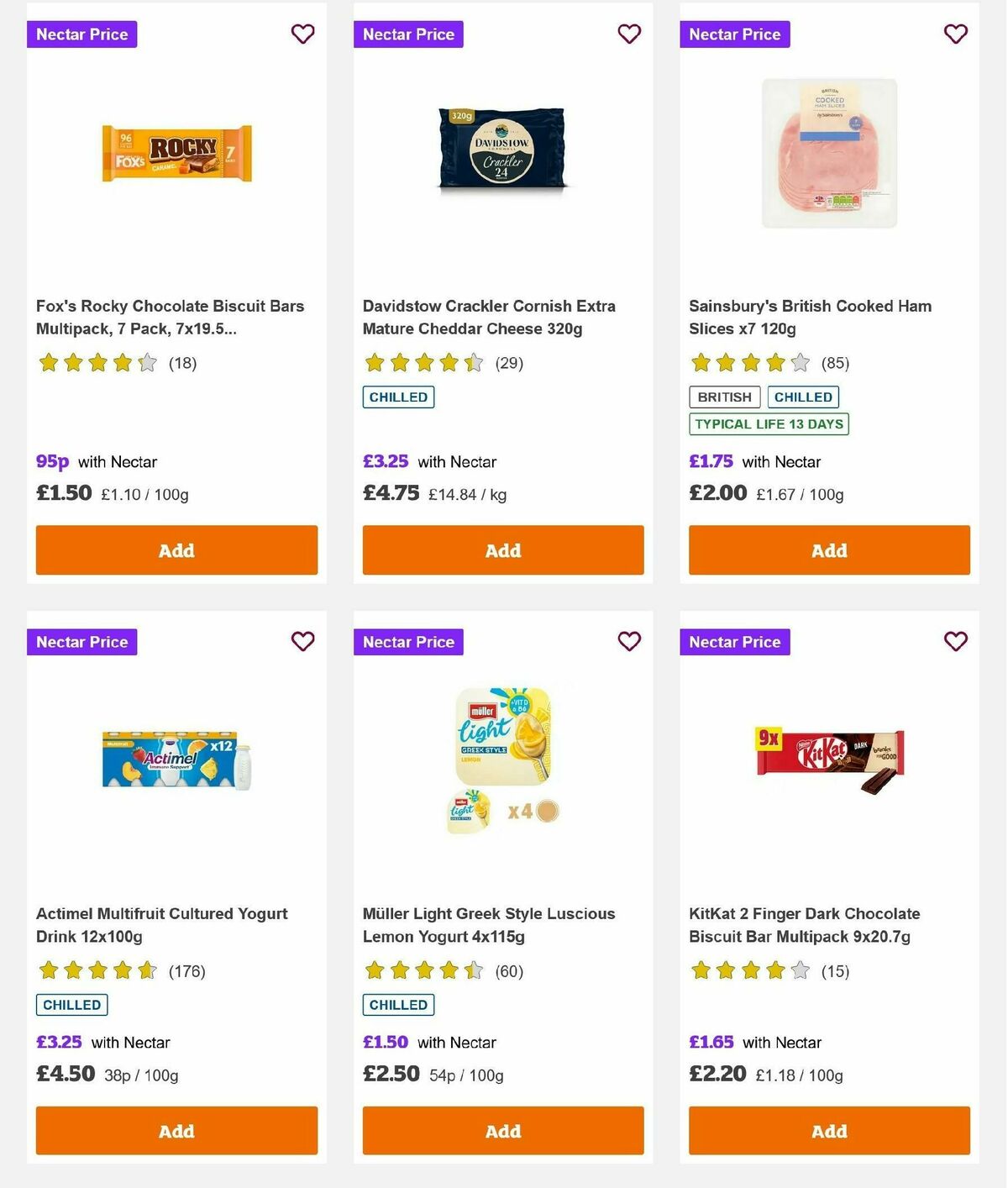Open the Nectar Price badge on KitKat
1008x1188 pixels.
coord(735,641)
